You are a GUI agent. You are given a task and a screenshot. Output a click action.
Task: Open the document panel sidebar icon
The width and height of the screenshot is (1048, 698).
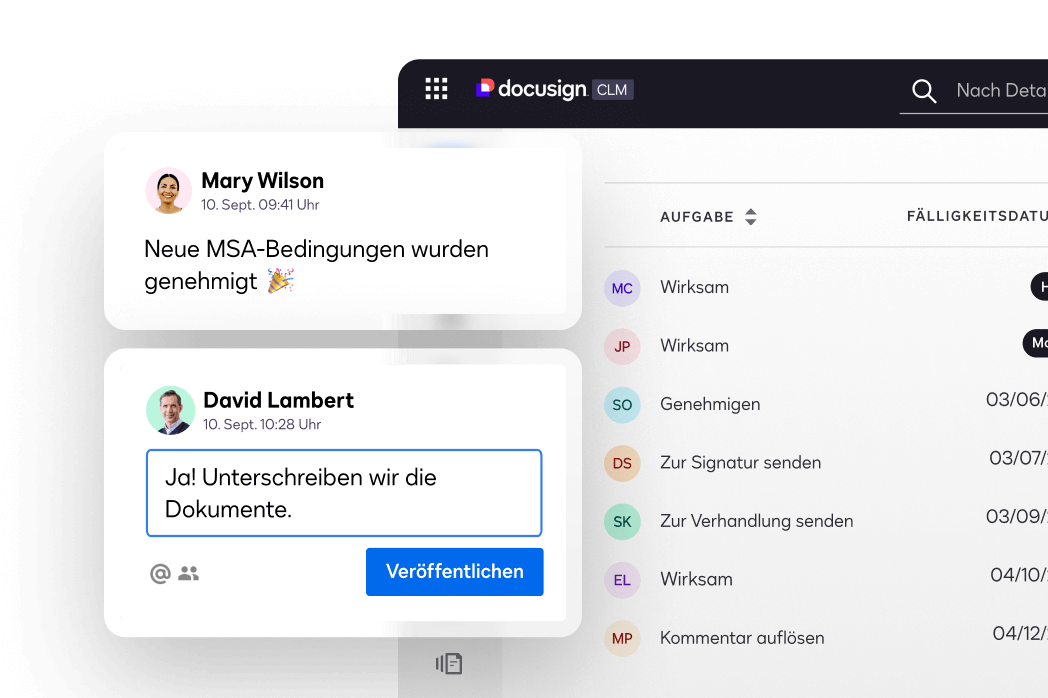click(449, 663)
